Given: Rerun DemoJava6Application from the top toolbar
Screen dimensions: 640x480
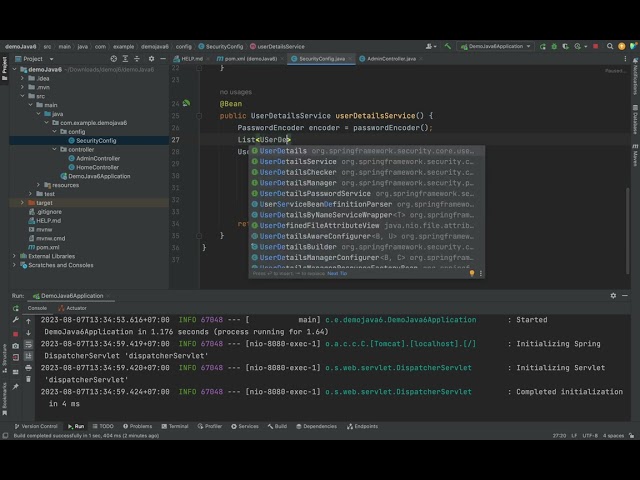Looking at the screenshot, I should (543, 47).
